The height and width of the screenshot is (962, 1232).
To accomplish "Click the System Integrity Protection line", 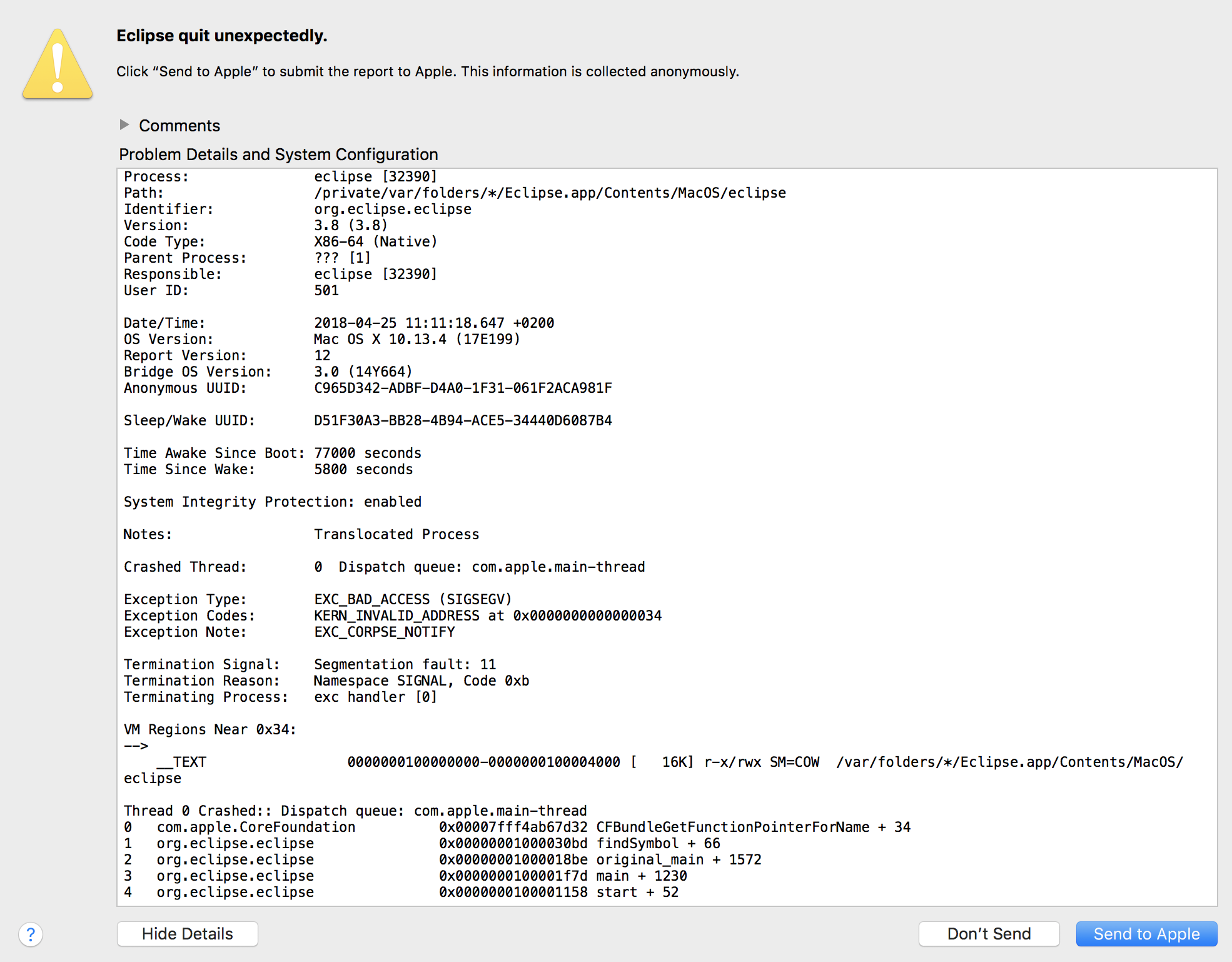I will (272, 502).
